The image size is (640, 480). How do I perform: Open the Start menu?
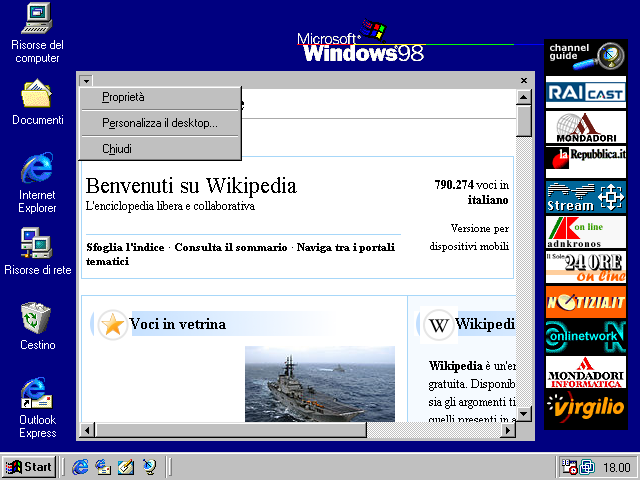(29, 466)
